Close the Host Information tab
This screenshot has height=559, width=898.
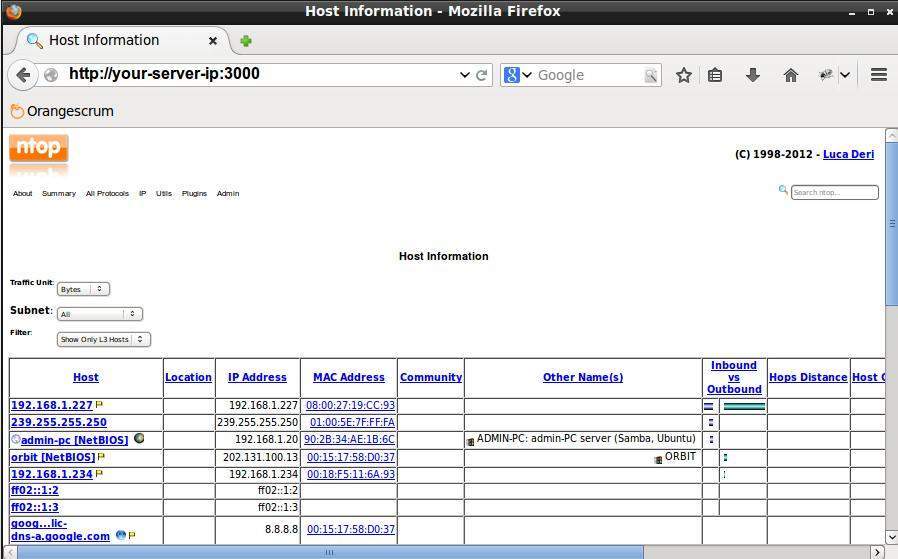click(212, 41)
